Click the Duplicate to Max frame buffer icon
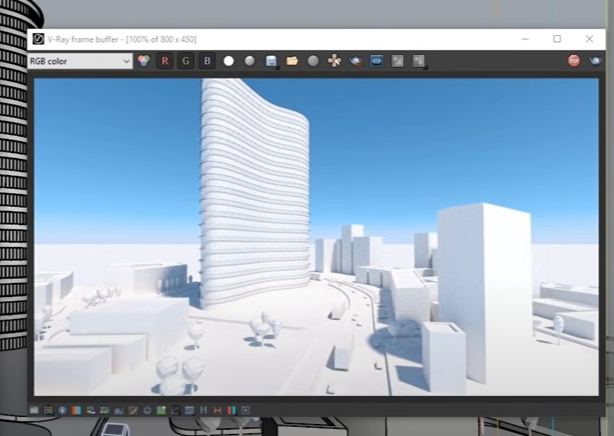The height and width of the screenshot is (436, 614). [334, 61]
